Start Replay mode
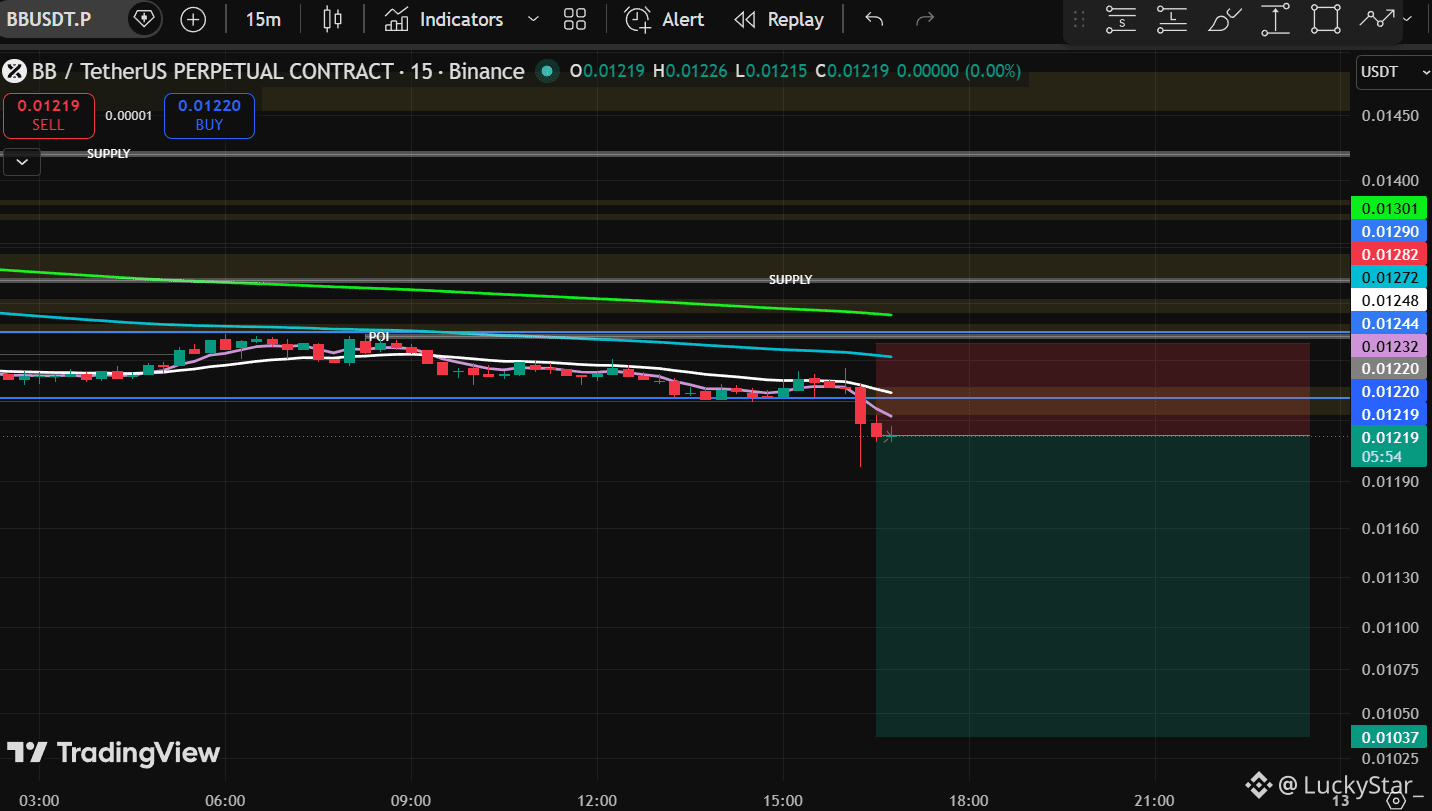Viewport: 1432px width, 811px height. click(779, 19)
